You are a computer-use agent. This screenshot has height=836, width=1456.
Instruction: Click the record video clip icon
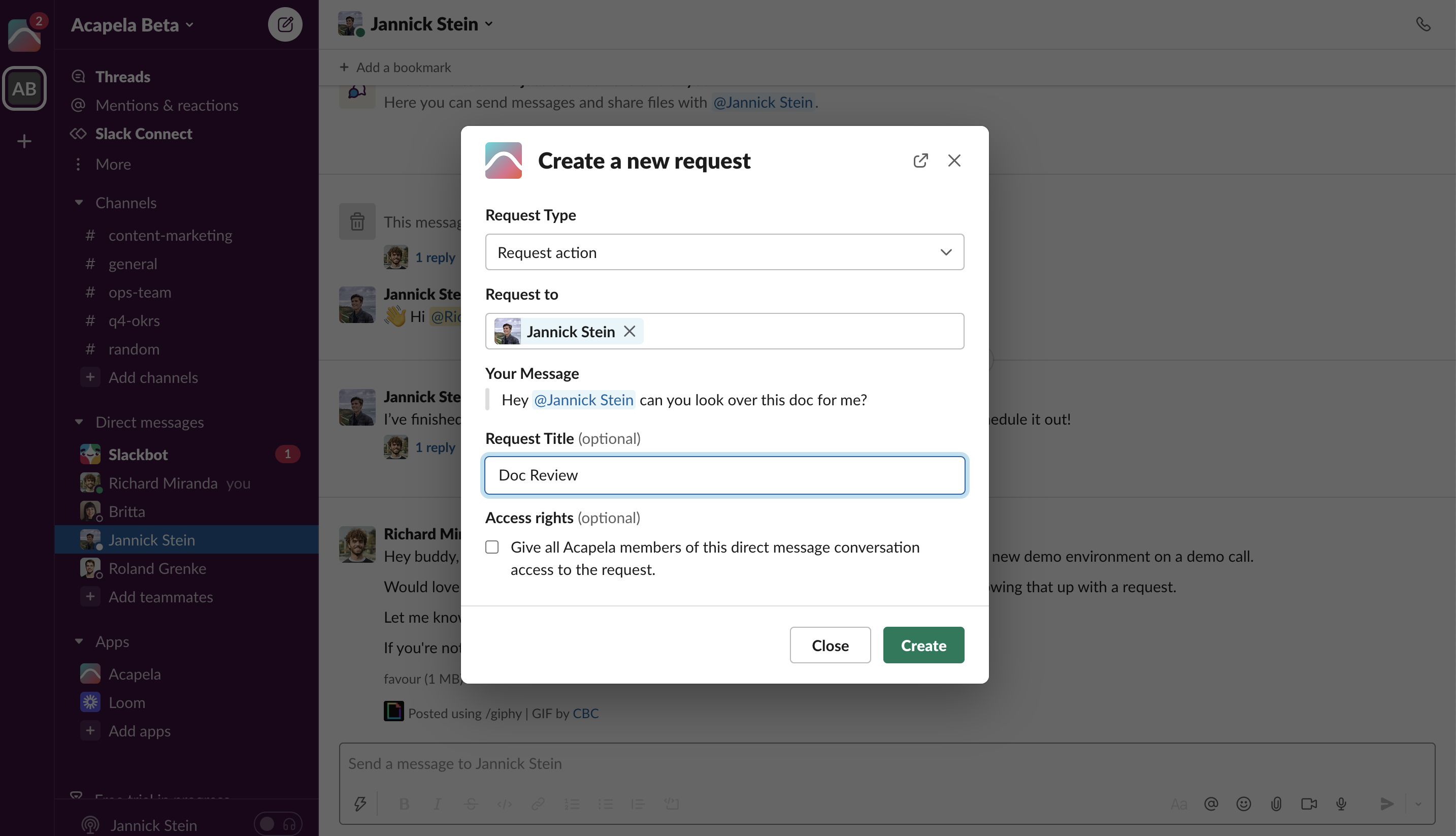pos(1308,804)
